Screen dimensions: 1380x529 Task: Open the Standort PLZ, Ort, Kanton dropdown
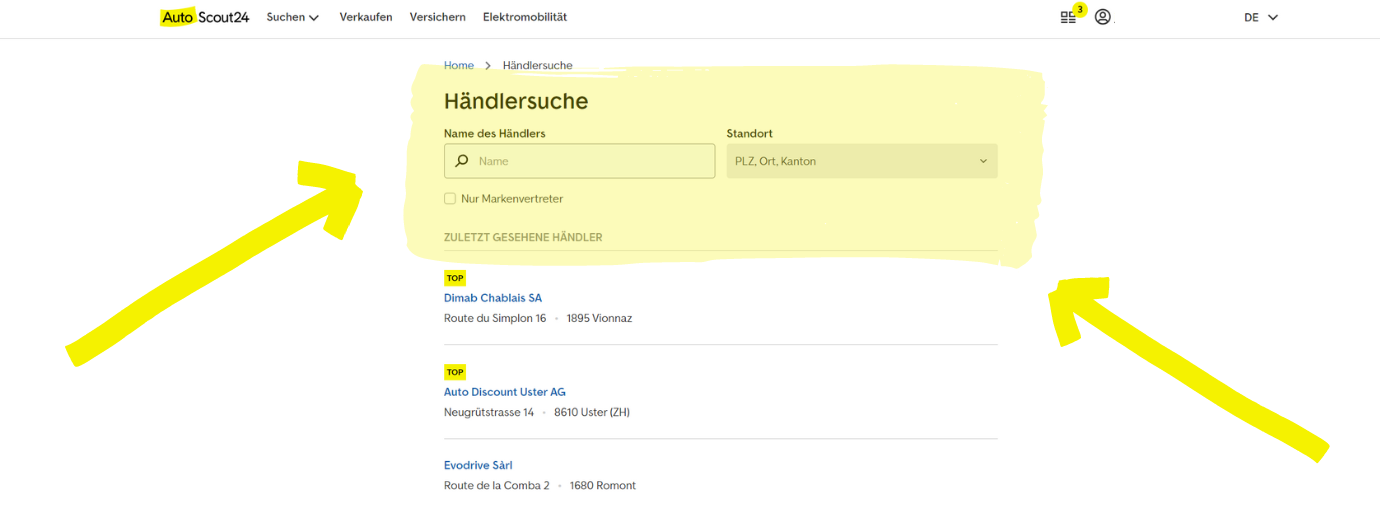click(862, 161)
